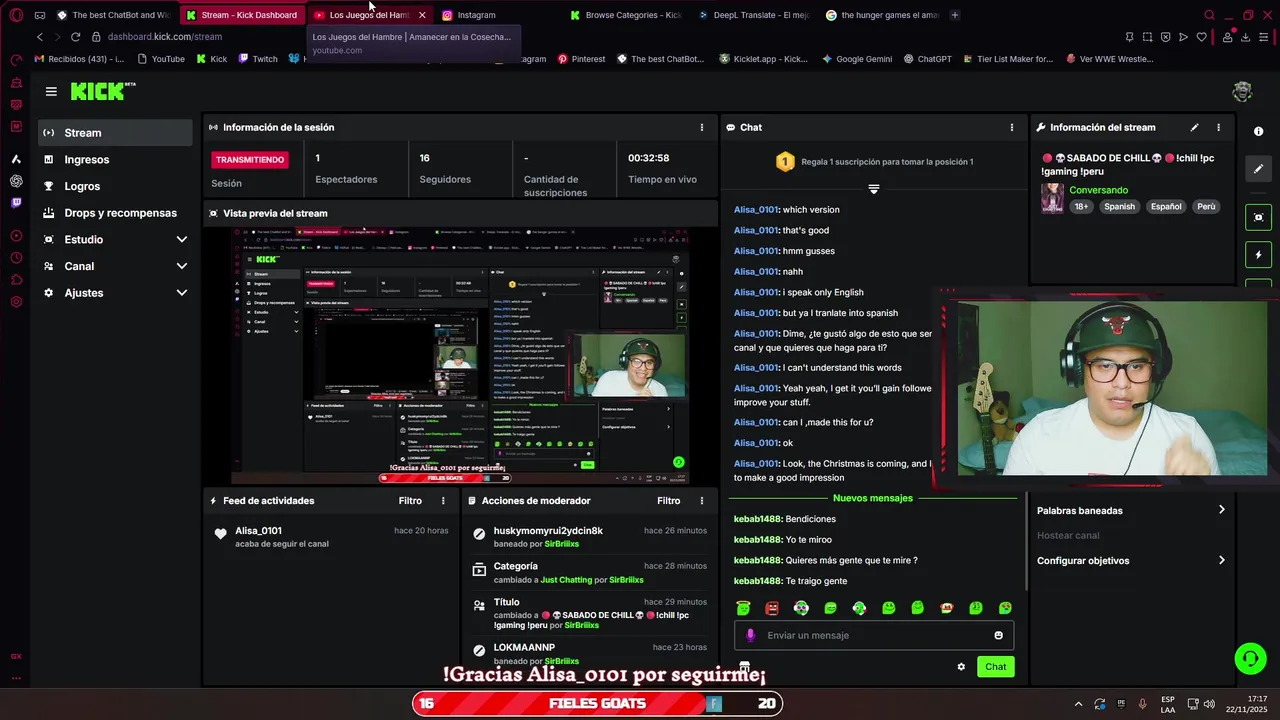Click the info circle icon on right rail
The width and height of the screenshot is (1280, 720).
pos(1258,132)
